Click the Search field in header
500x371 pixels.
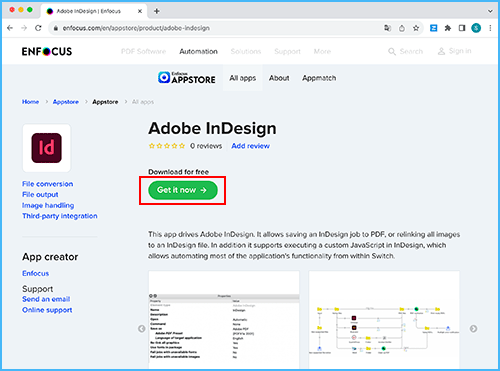point(406,52)
